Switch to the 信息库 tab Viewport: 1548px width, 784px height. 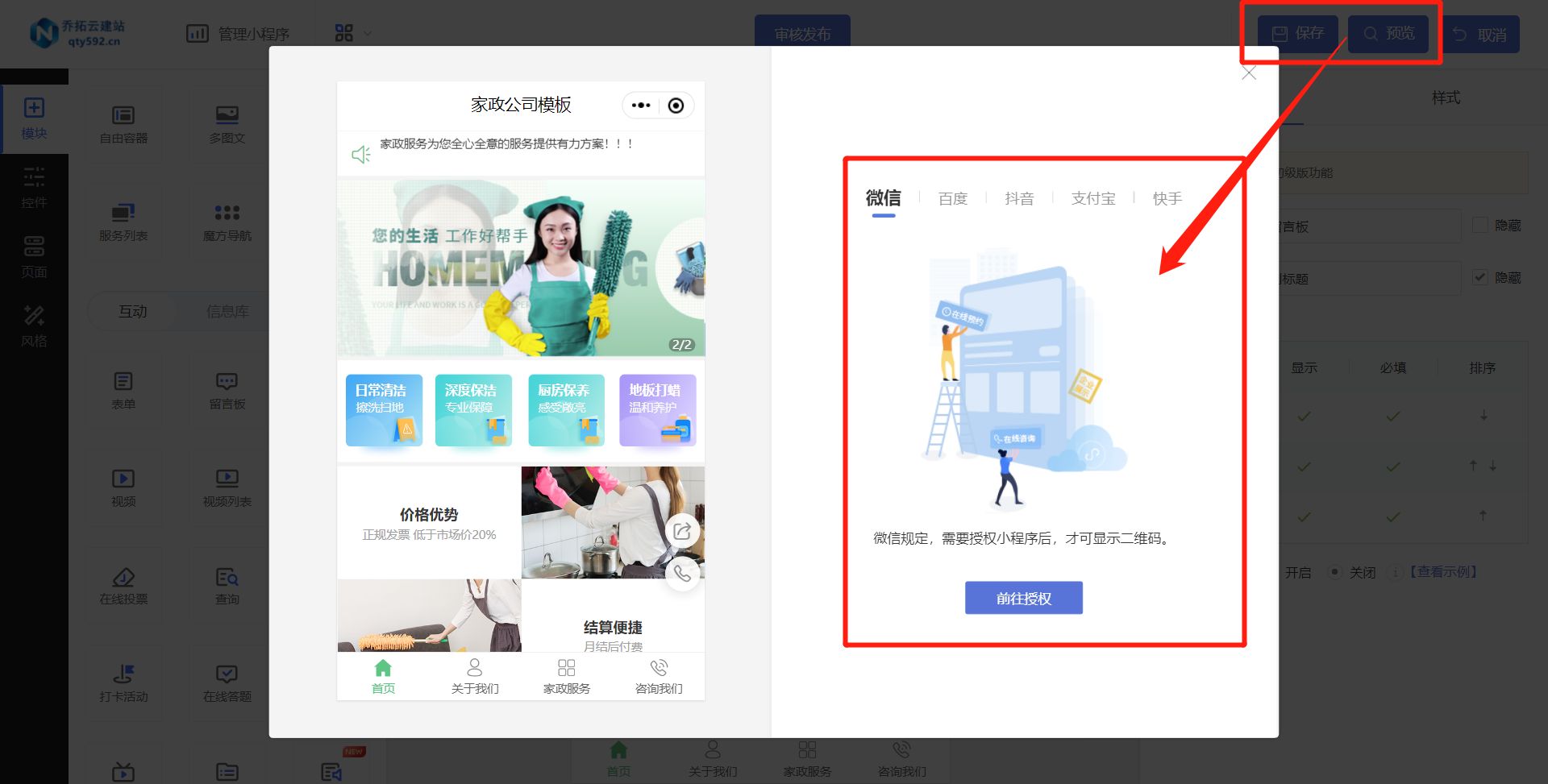(228, 311)
